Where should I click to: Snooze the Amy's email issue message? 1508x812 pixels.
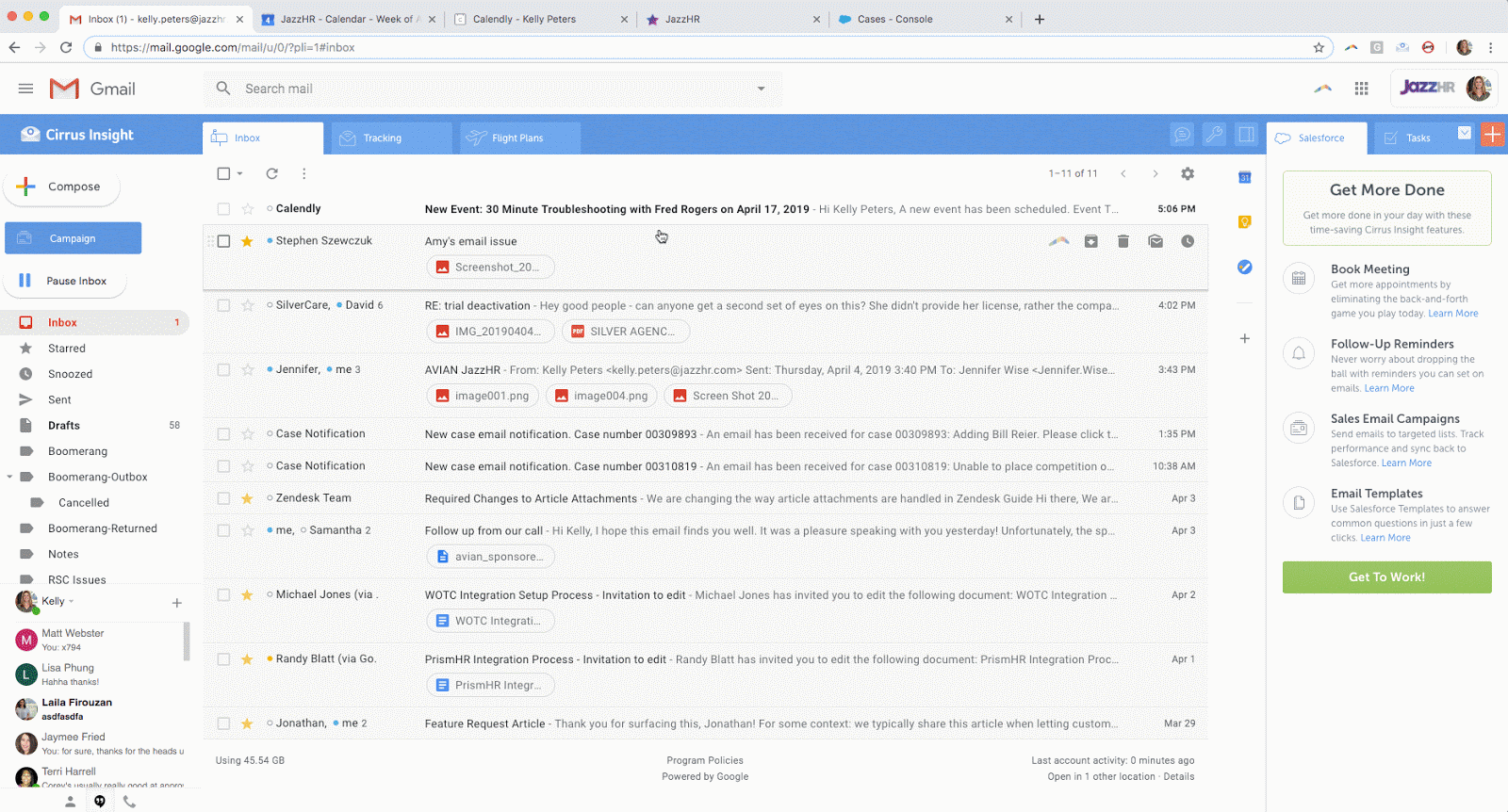coord(1188,241)
